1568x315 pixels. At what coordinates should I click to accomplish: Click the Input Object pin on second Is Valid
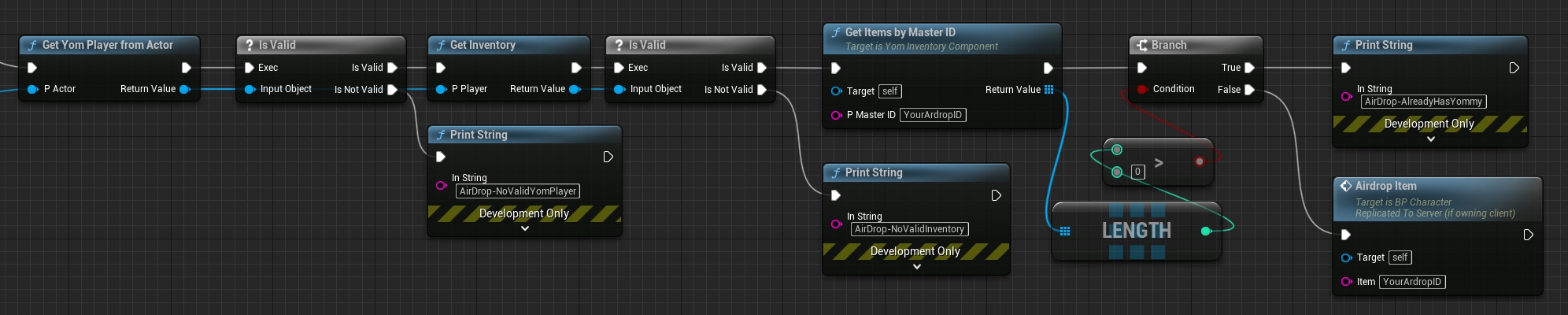[619, 90]
